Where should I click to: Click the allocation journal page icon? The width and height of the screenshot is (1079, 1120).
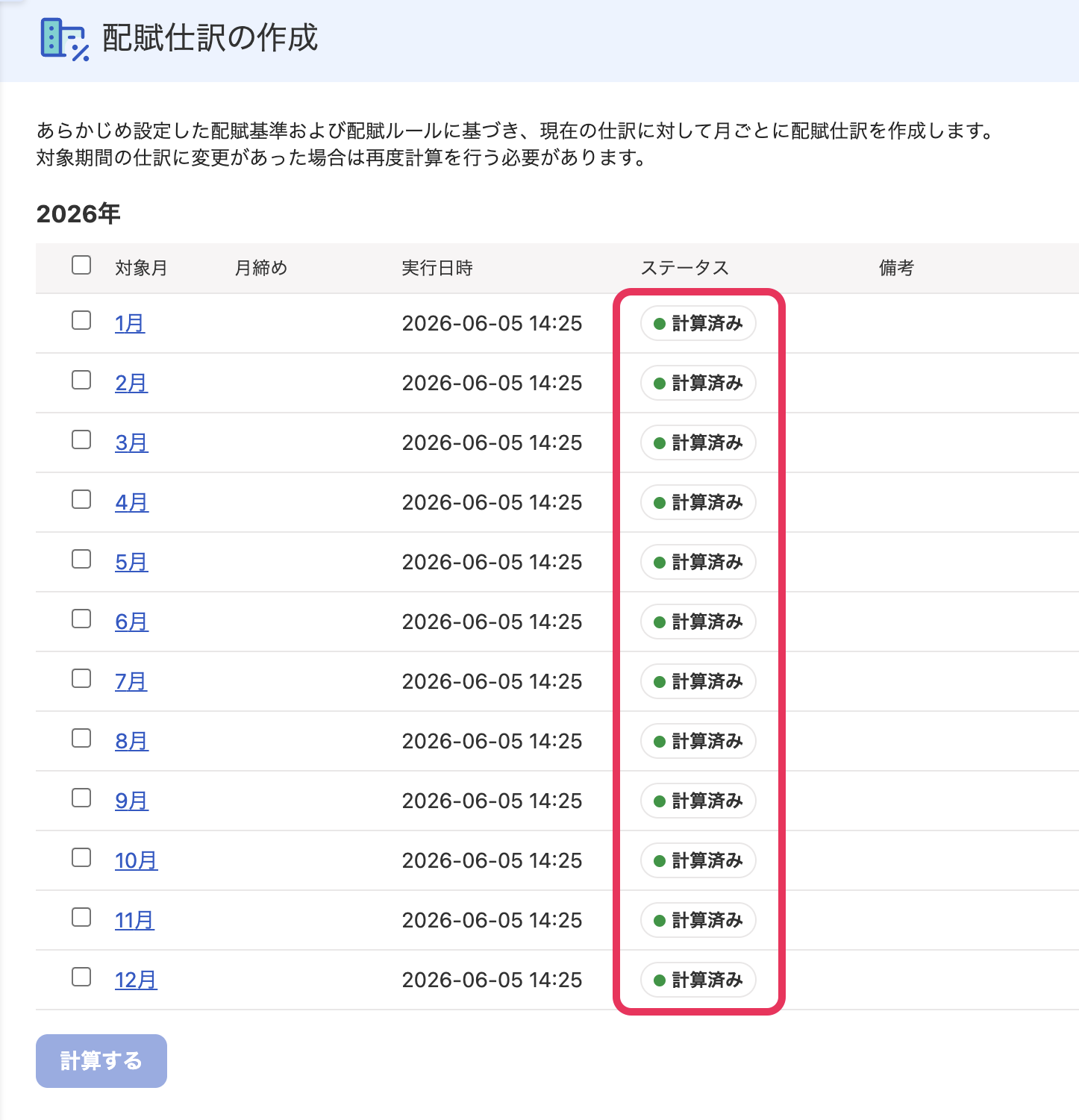tap(65, 40)
